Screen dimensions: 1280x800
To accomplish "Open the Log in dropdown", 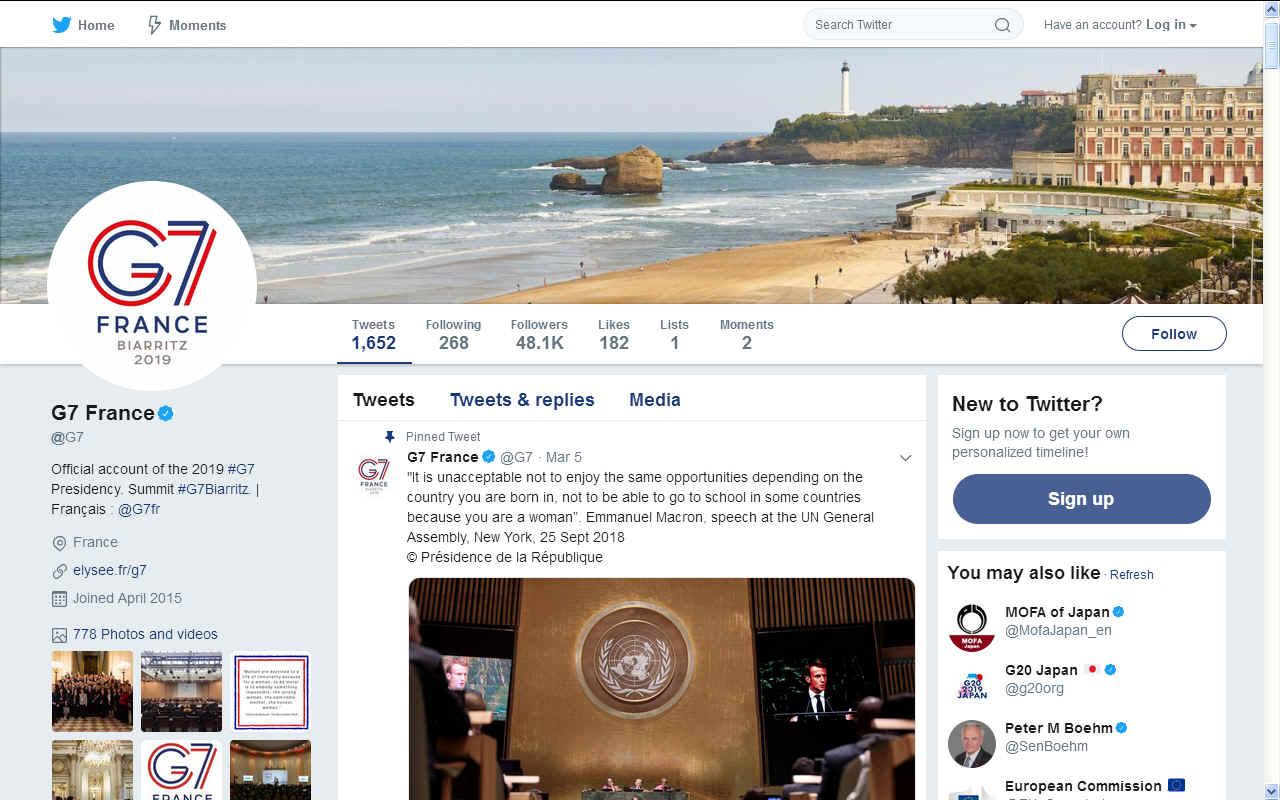I will (1171, 25).
